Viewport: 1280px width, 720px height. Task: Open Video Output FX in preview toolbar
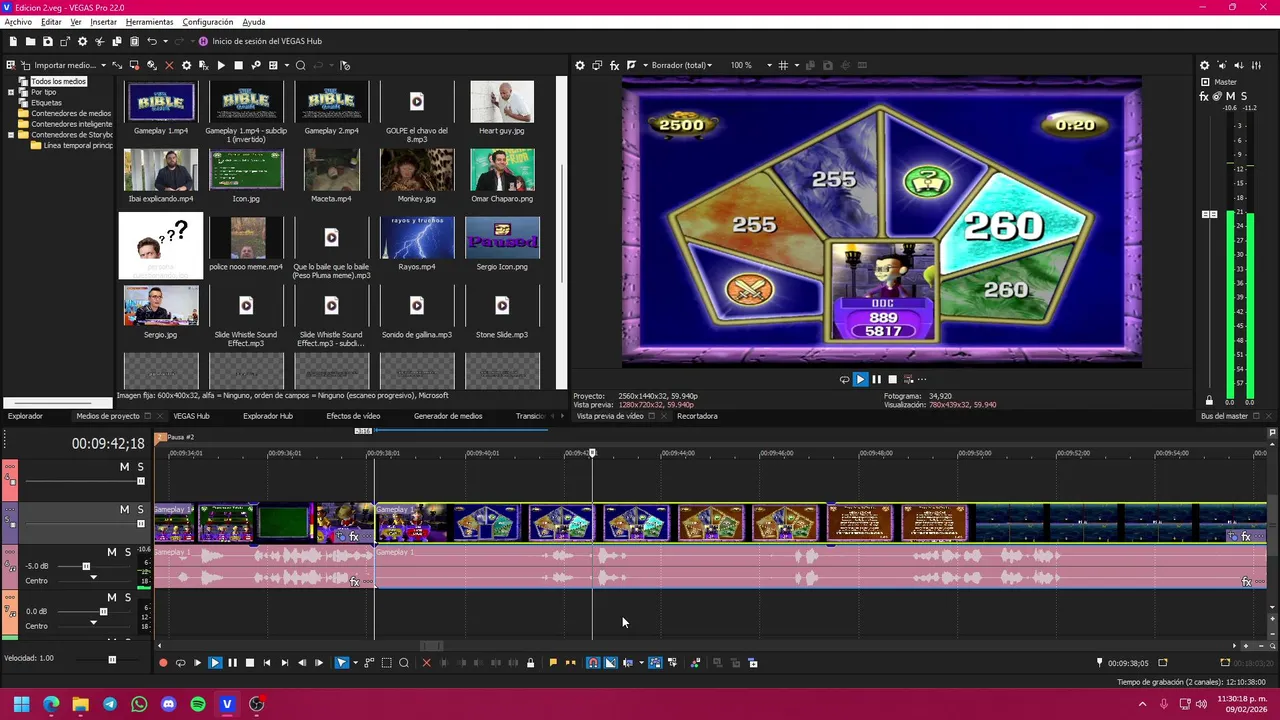[614, 65]
